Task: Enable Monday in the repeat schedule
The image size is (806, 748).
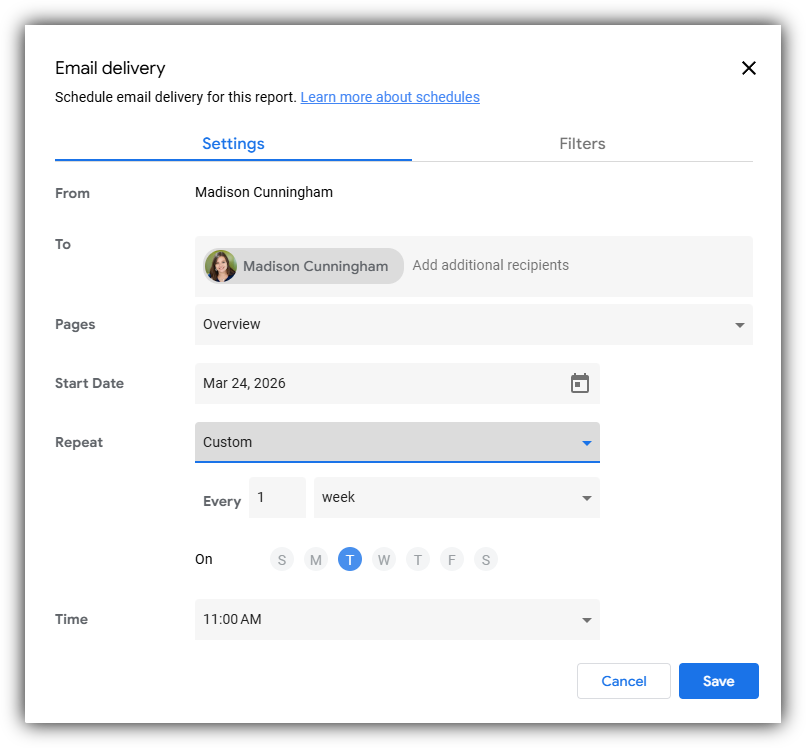Action: point(316,559)
